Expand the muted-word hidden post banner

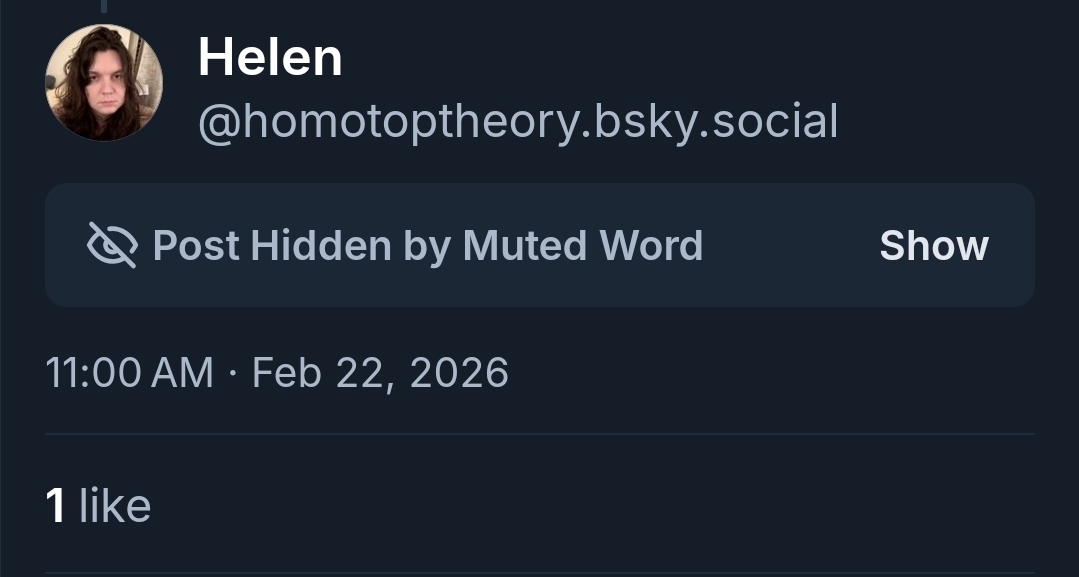click(x=539, y=245)
